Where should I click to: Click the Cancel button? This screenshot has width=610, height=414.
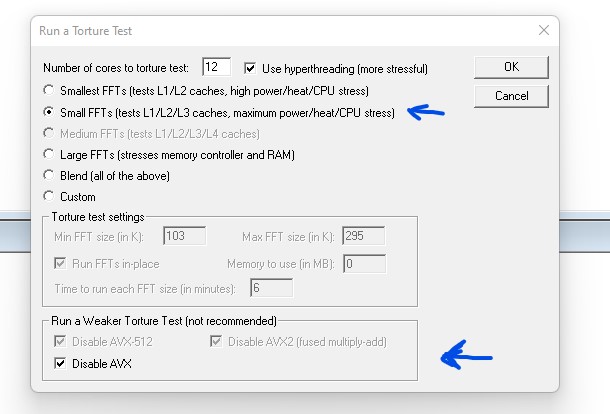click(511, 96)
